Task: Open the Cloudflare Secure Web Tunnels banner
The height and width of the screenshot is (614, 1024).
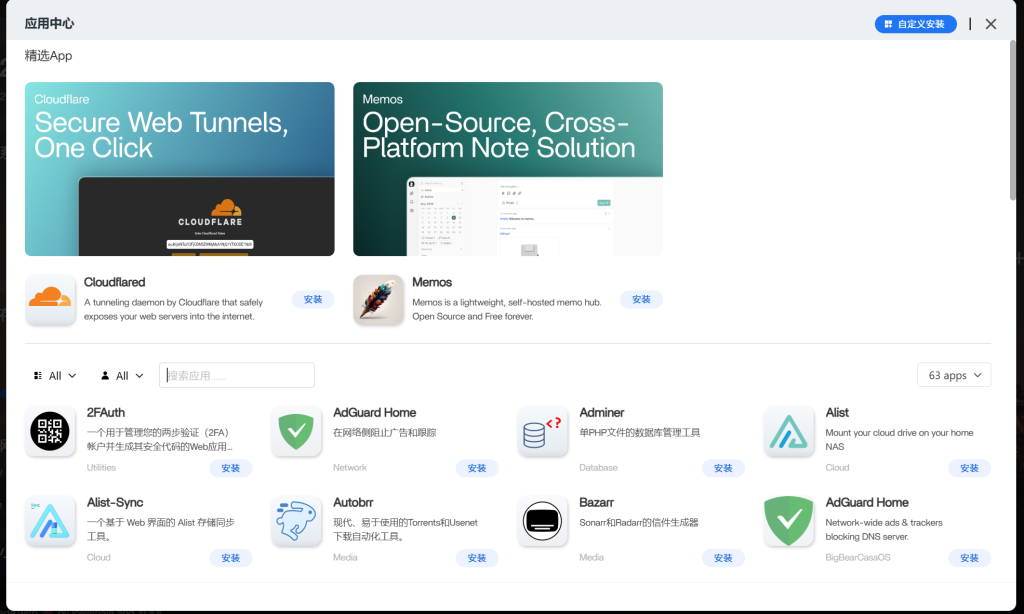Action: [180, 169]
